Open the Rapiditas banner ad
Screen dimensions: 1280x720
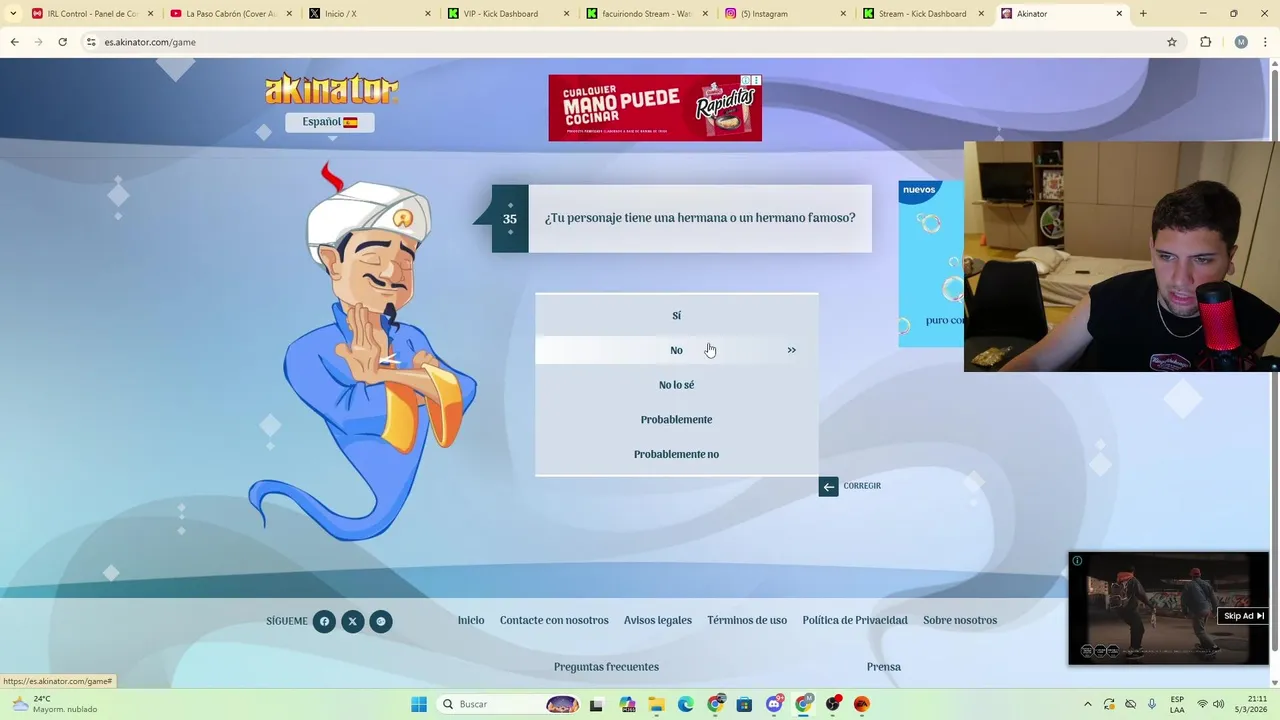(x=655, y=108)
